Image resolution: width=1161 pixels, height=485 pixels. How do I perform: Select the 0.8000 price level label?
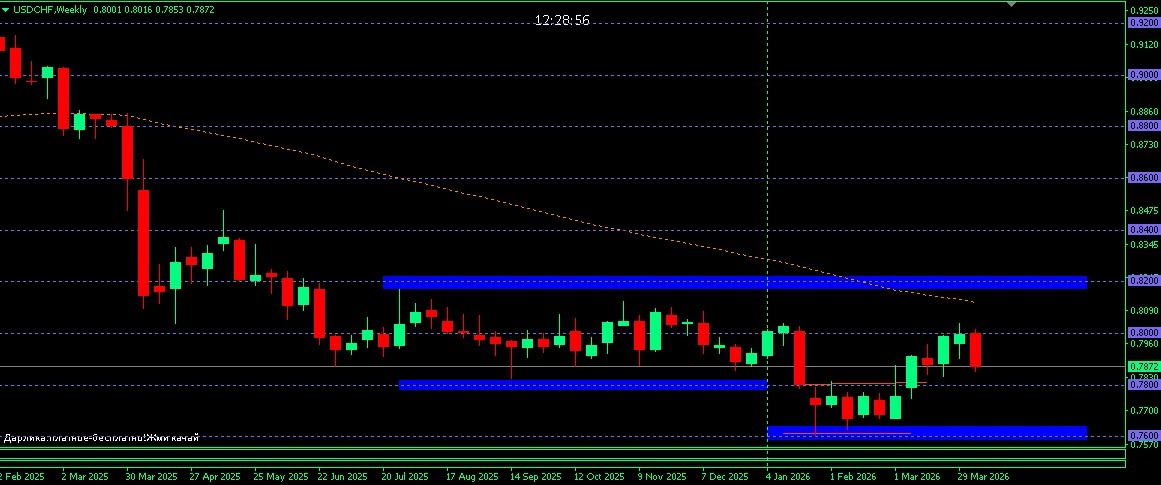[1143, 332]
